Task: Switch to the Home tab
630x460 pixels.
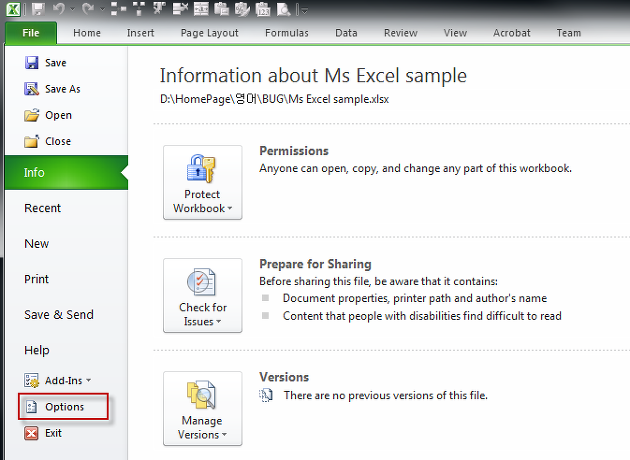Action: (x=87, y=33)
